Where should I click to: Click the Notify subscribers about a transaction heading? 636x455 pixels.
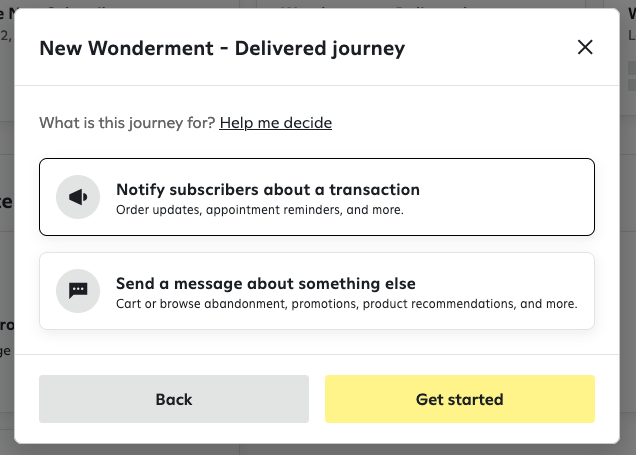(268, 190)
